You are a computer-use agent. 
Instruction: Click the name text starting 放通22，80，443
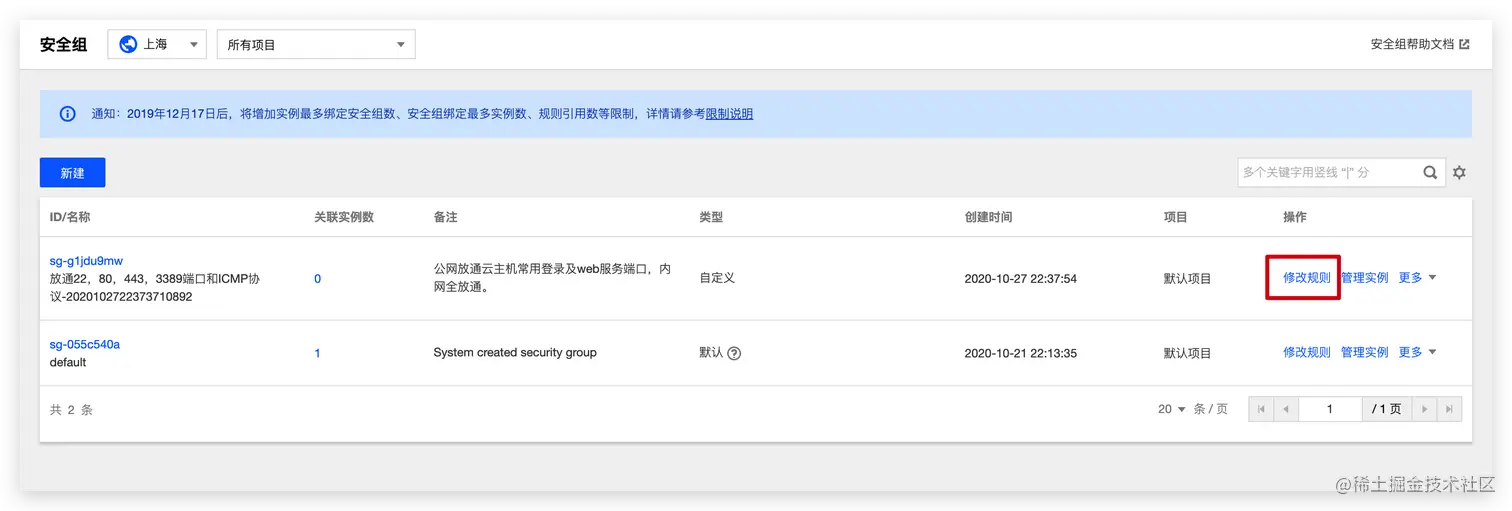click(x=155, y=288)
